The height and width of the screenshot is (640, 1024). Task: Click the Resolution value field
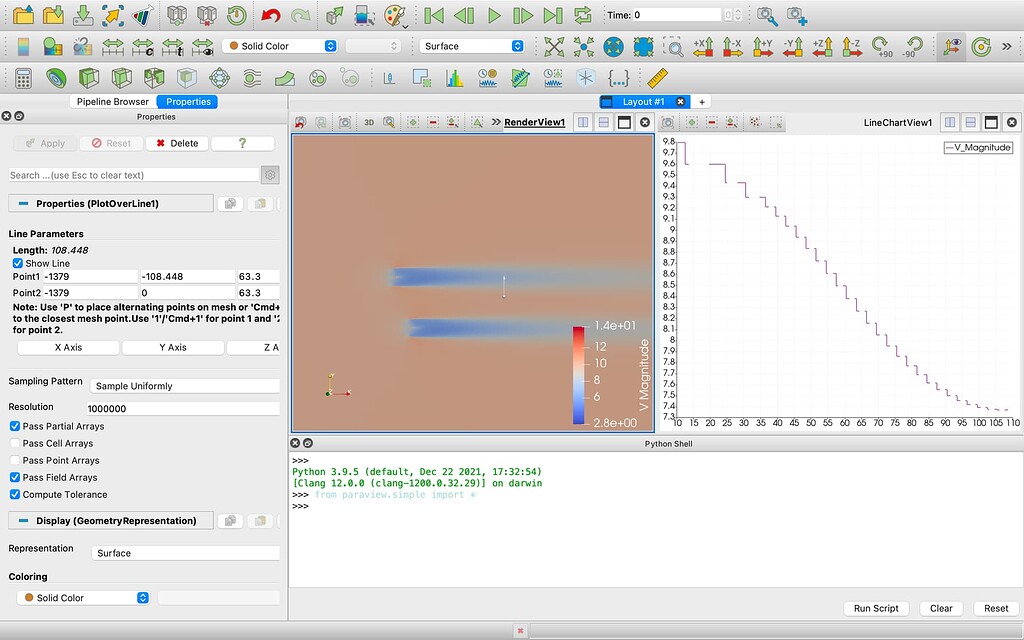coord(183,409)
